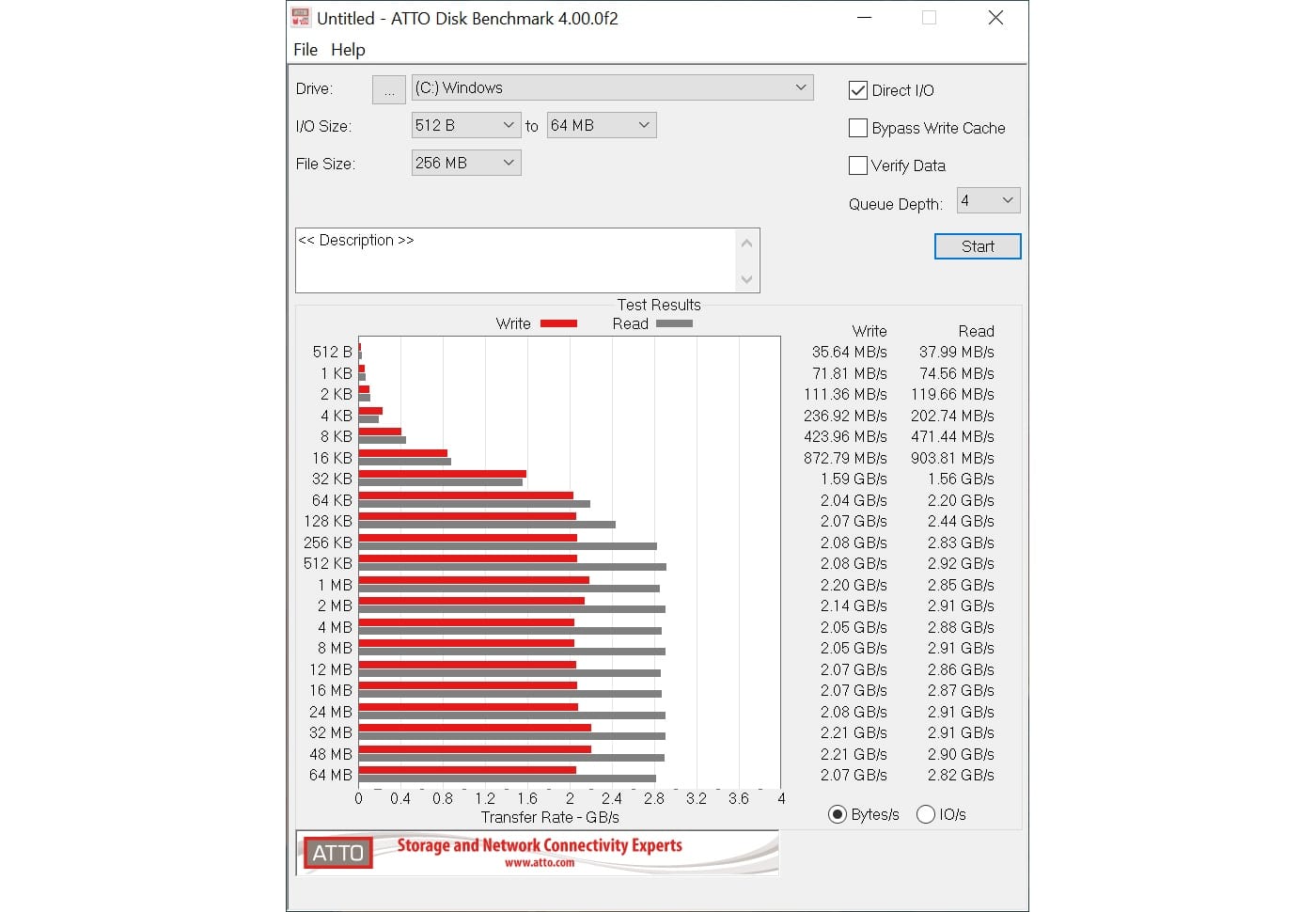
Task: Click the 16 MB read value 2.87 GB/s
Action: pos(961,690)
